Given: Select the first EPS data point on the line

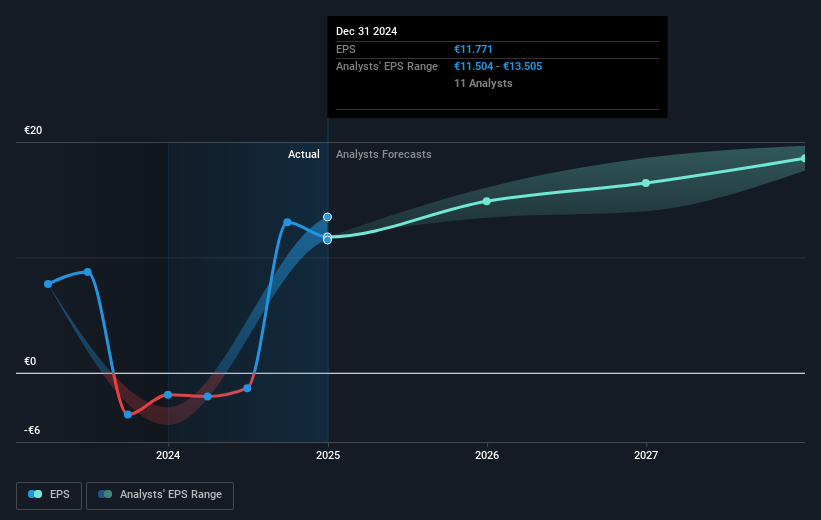Looking at the screenshot, I should tap(48, 284).
